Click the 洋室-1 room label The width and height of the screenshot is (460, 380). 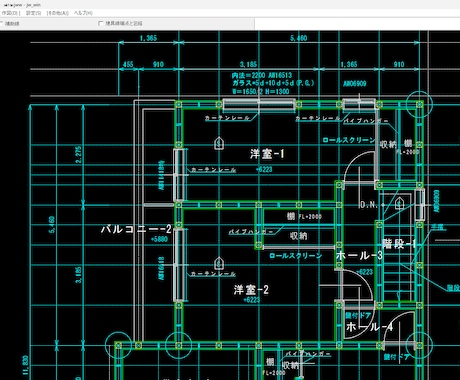click(267, 154)
